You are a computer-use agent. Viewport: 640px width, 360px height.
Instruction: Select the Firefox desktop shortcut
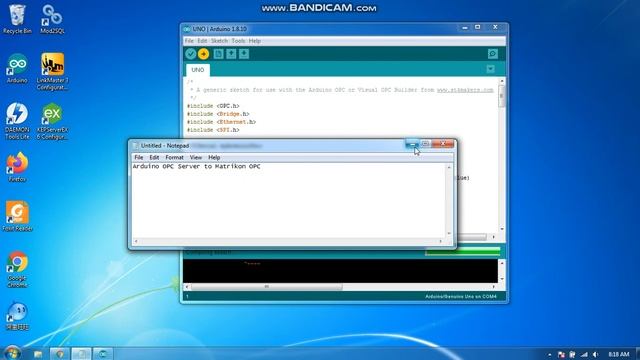pos(17,167)
